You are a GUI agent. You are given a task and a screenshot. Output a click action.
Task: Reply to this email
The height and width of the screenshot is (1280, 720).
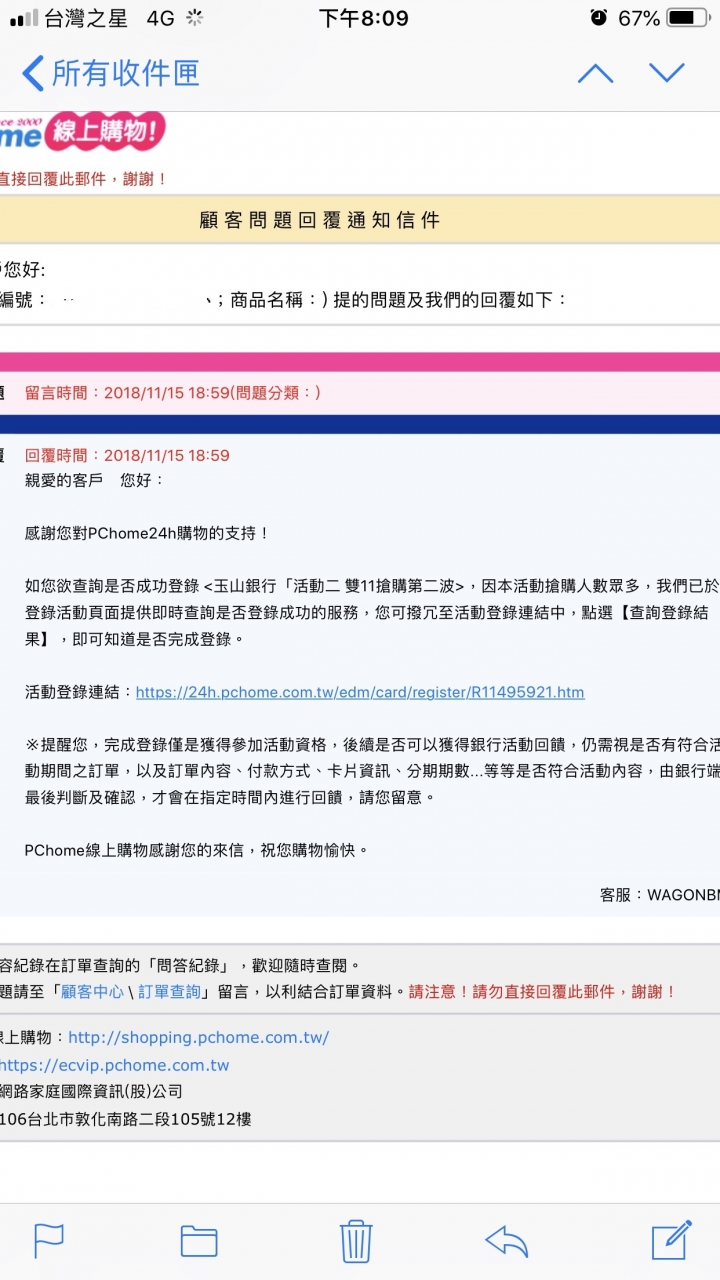(x=506, y=1241)
